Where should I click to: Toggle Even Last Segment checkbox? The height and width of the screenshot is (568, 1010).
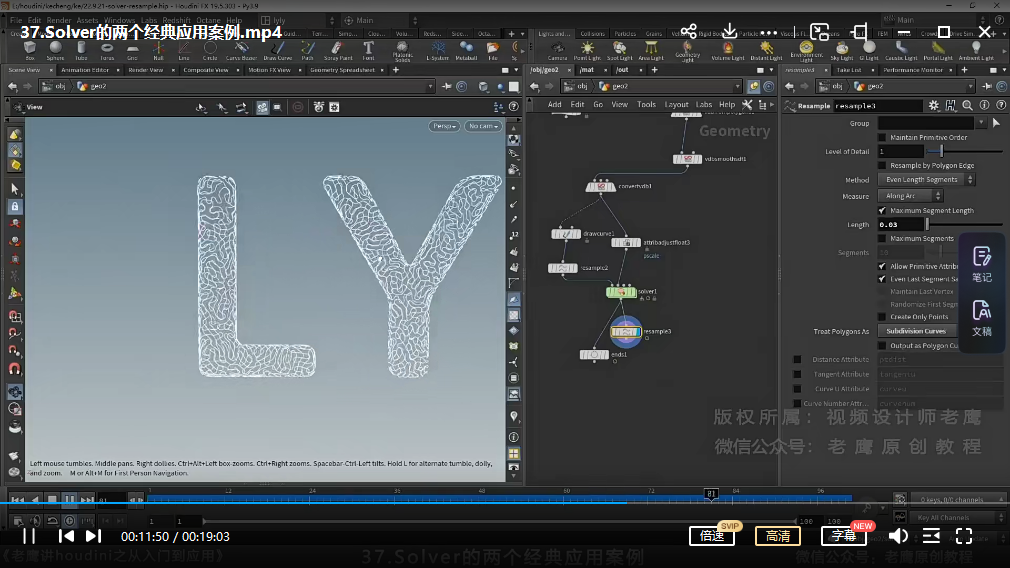(882, 279)
